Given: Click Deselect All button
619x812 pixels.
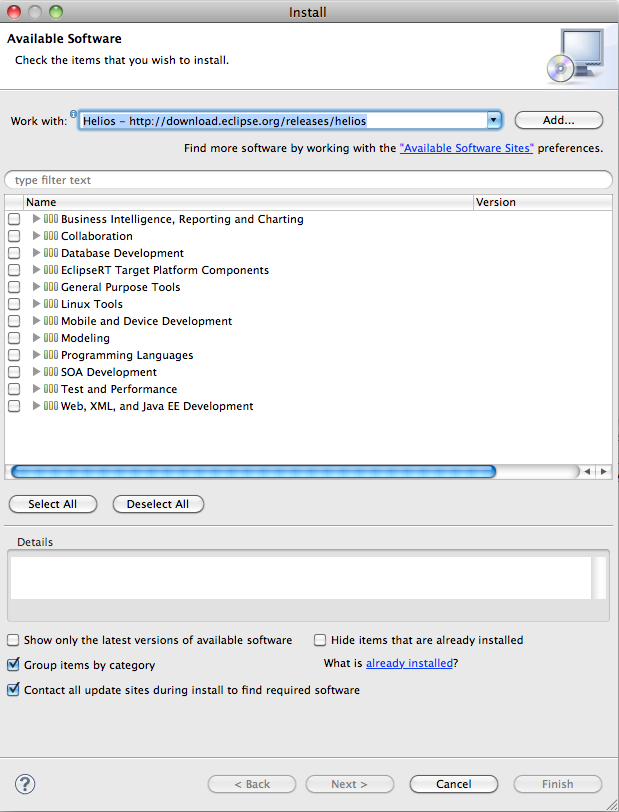Looking at the screenshot, I should coord(158,504).
